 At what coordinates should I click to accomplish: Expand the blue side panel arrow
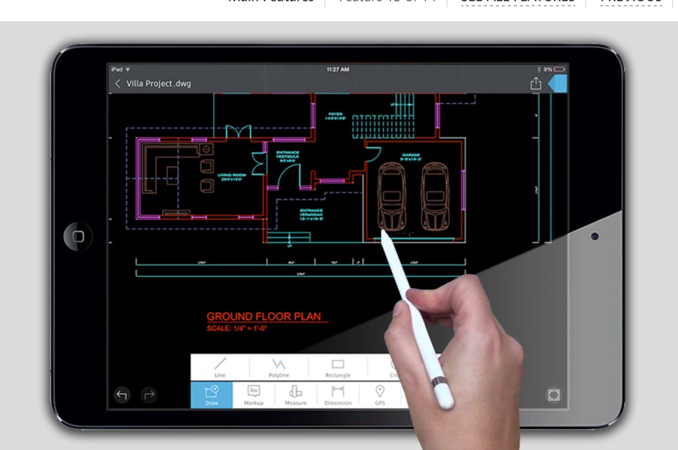pos(557,83)
